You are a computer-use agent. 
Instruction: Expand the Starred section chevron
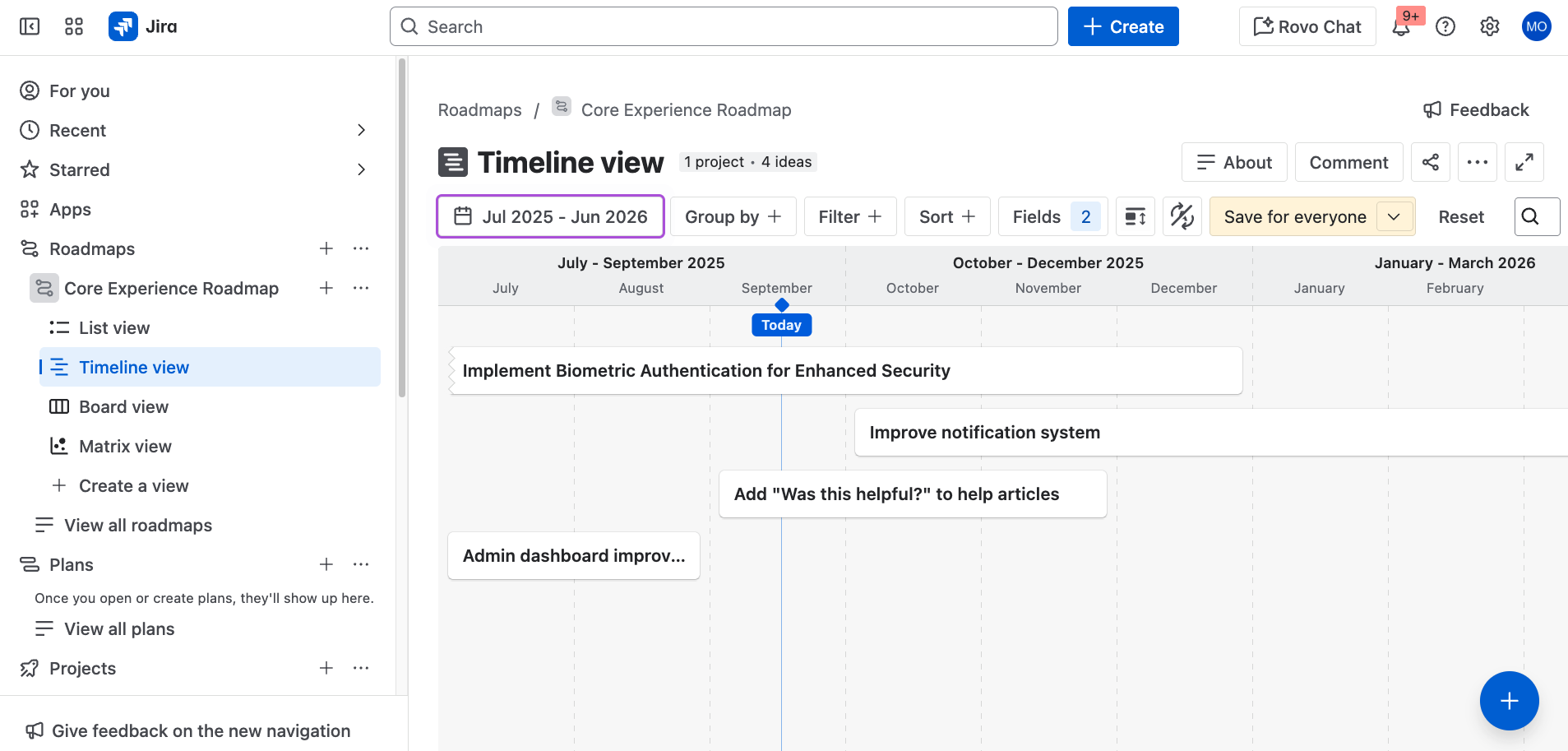(x=361, y=169)
